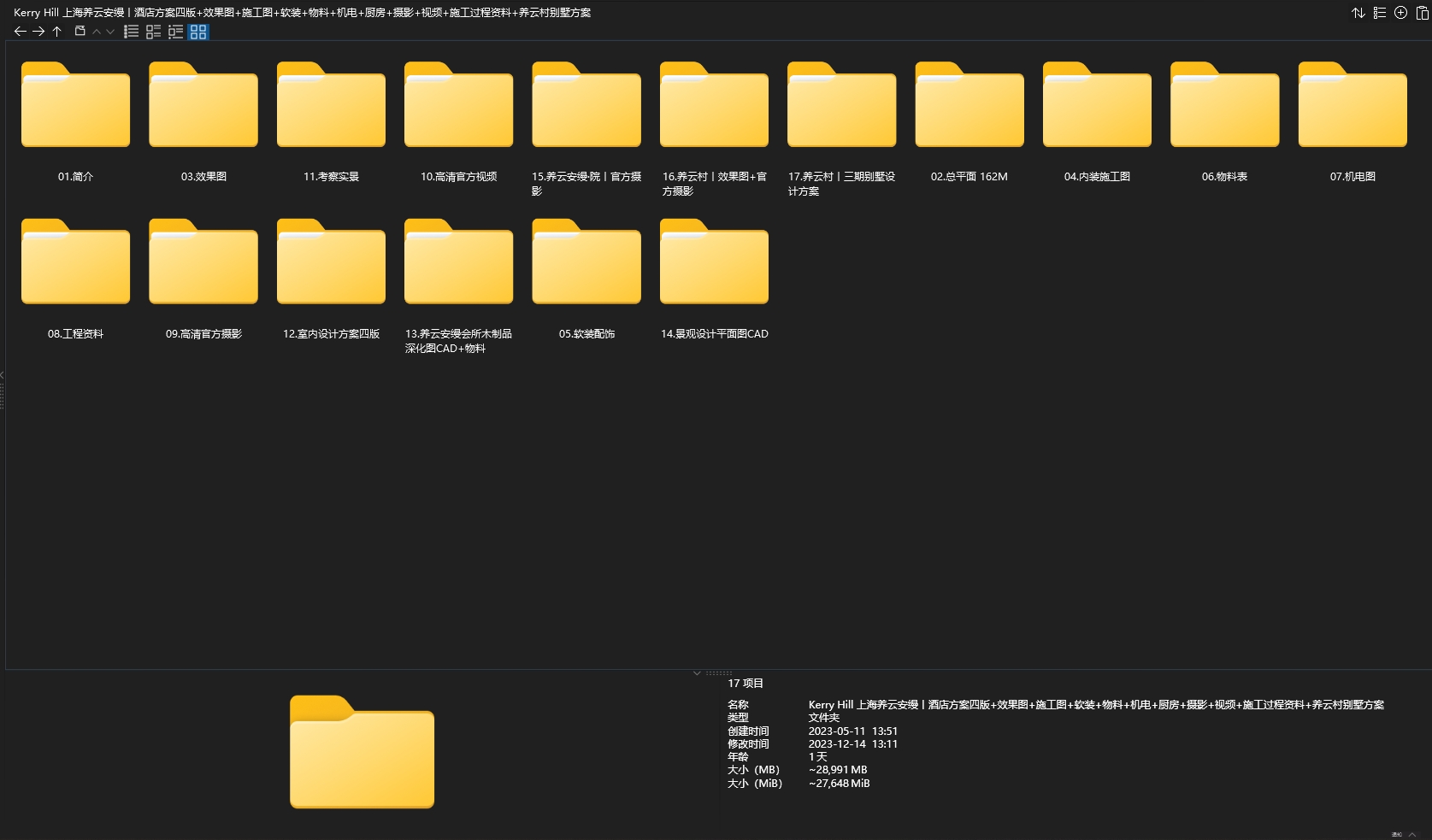Click the new tab/window icon in toolbar

(x=80, y=32)
